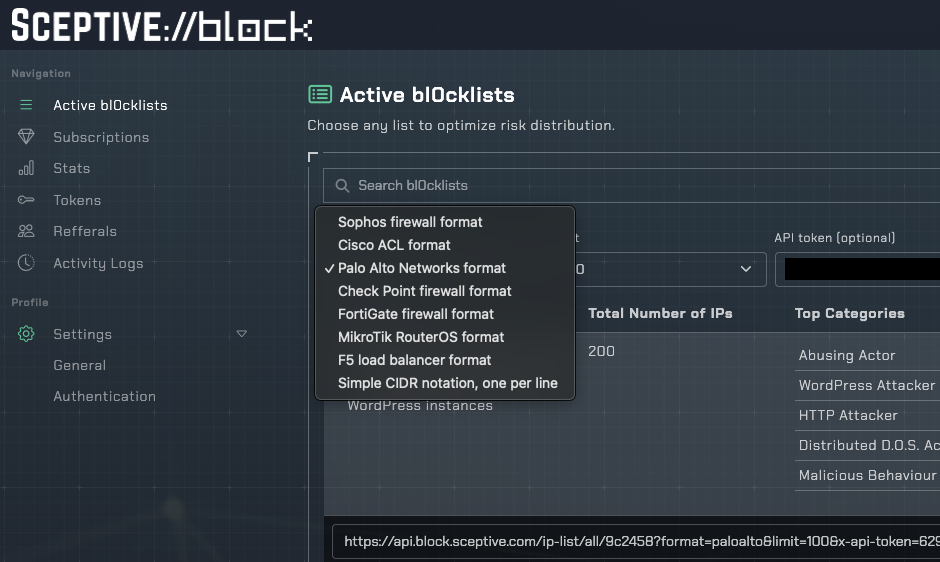
Task: Click the Active bl0cklists list icon in sidebar
Action: tap(26, 105)
